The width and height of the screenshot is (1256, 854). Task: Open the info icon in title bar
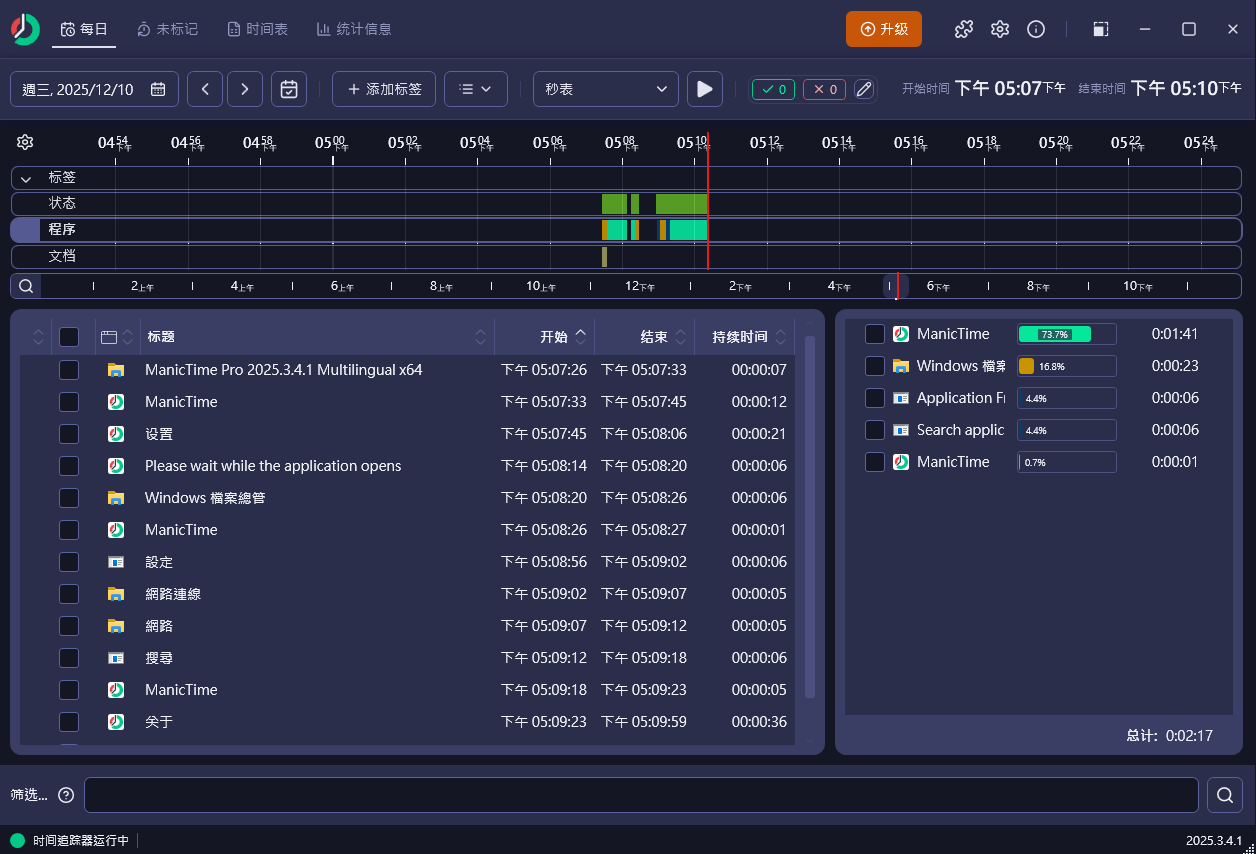pyautogui.click(x=1036, y=29)
